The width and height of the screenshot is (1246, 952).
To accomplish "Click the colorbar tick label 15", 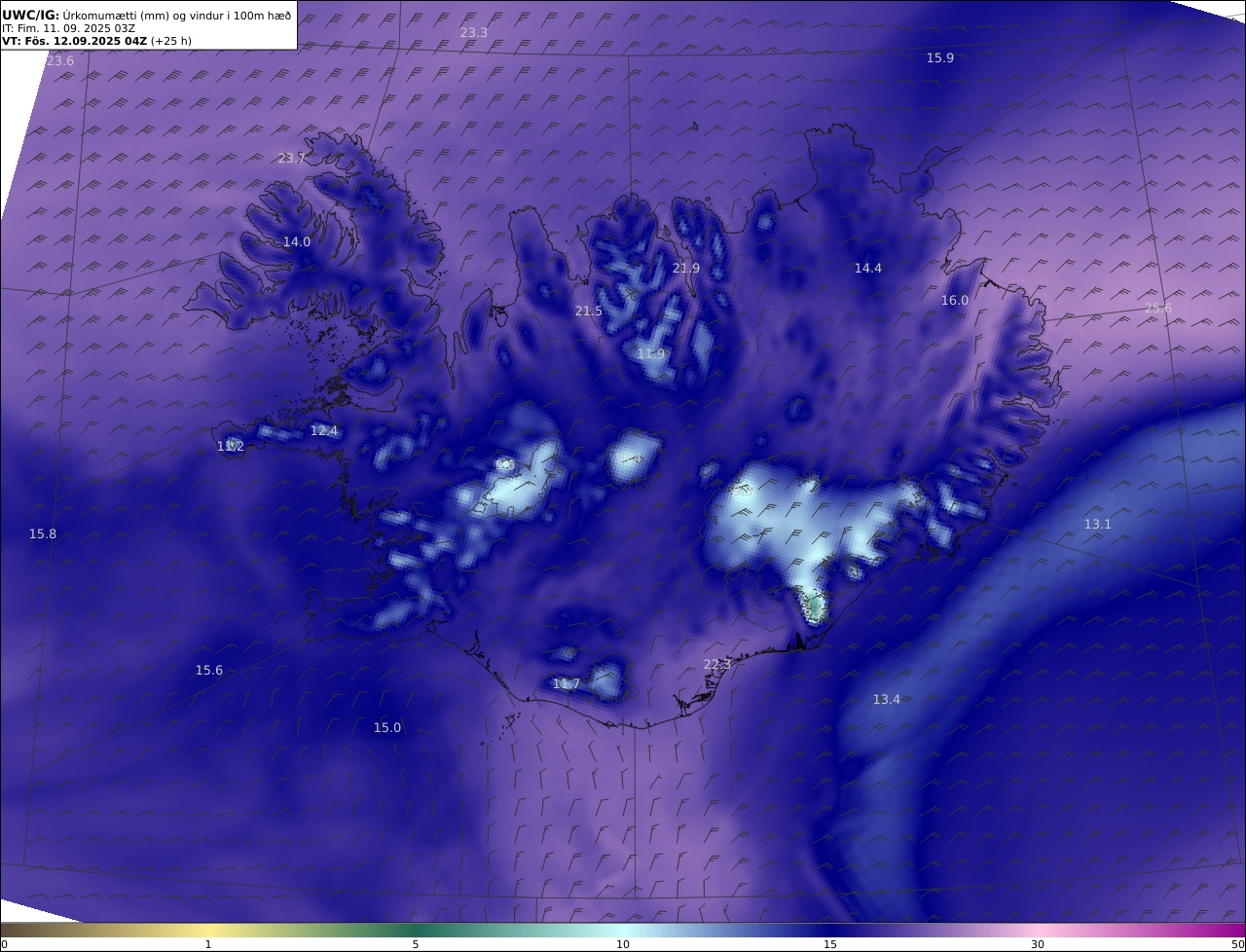I will pos(830,944).
